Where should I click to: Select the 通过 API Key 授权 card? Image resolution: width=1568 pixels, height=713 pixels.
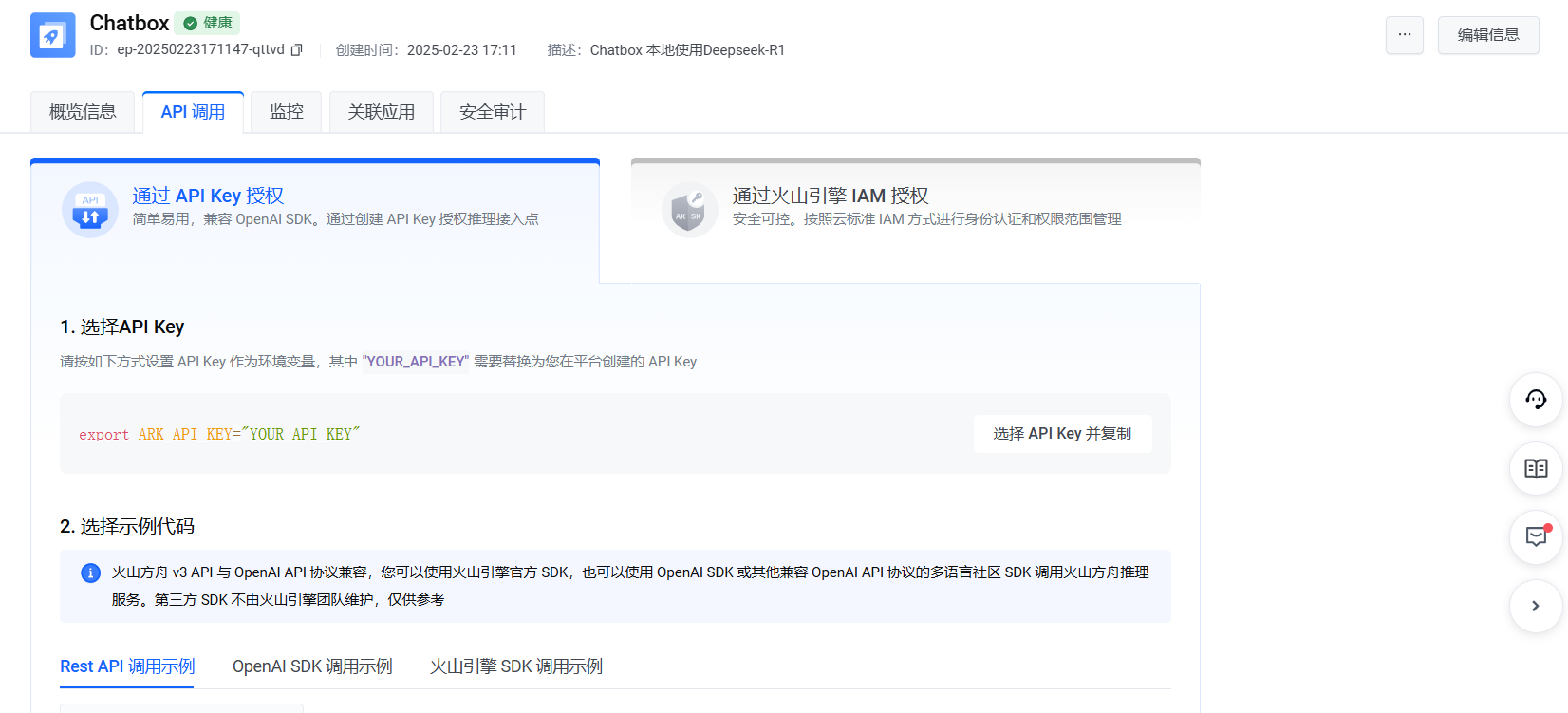(315, 219)
